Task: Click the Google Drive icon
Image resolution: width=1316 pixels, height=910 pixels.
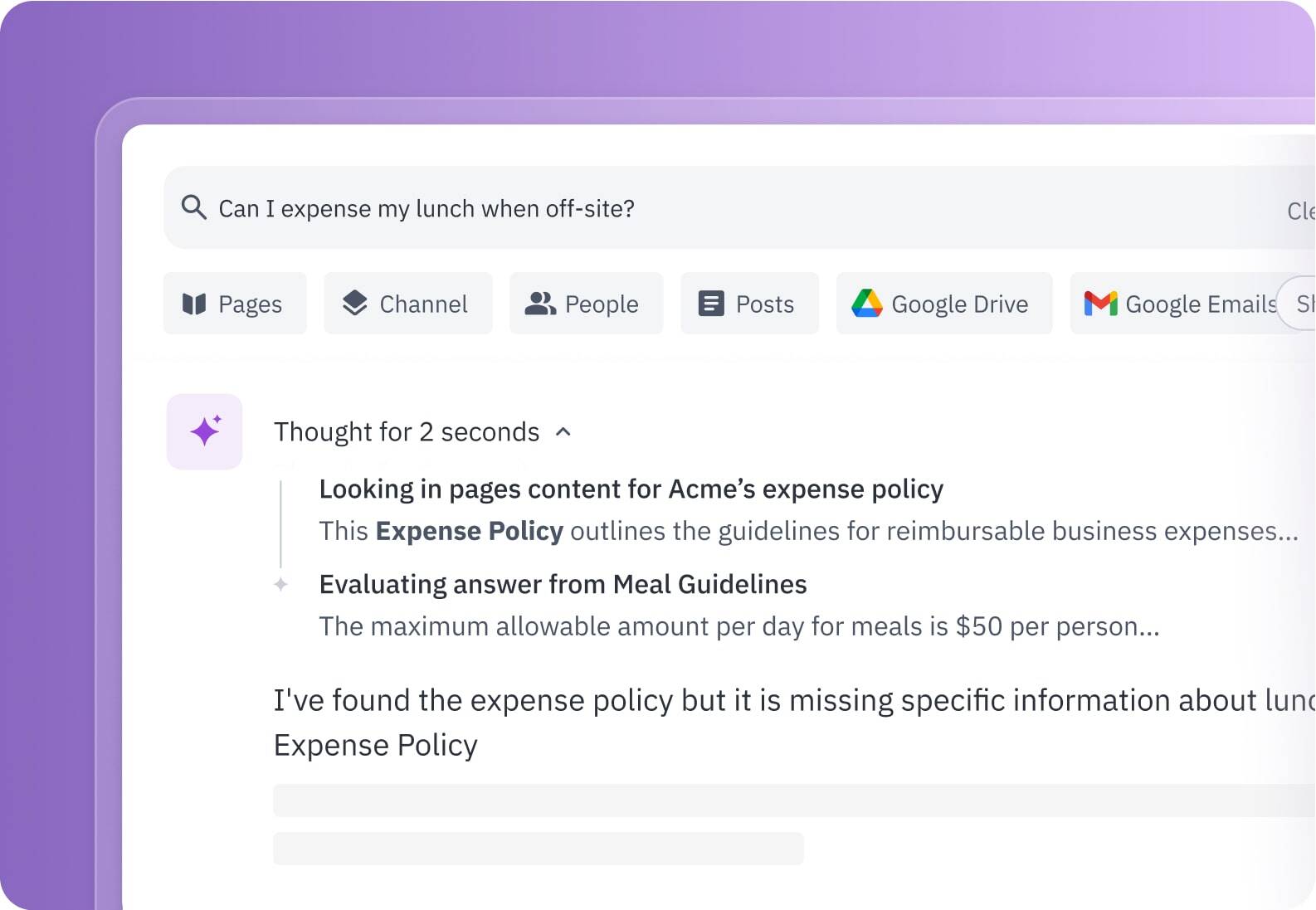Action: point(868,304)
